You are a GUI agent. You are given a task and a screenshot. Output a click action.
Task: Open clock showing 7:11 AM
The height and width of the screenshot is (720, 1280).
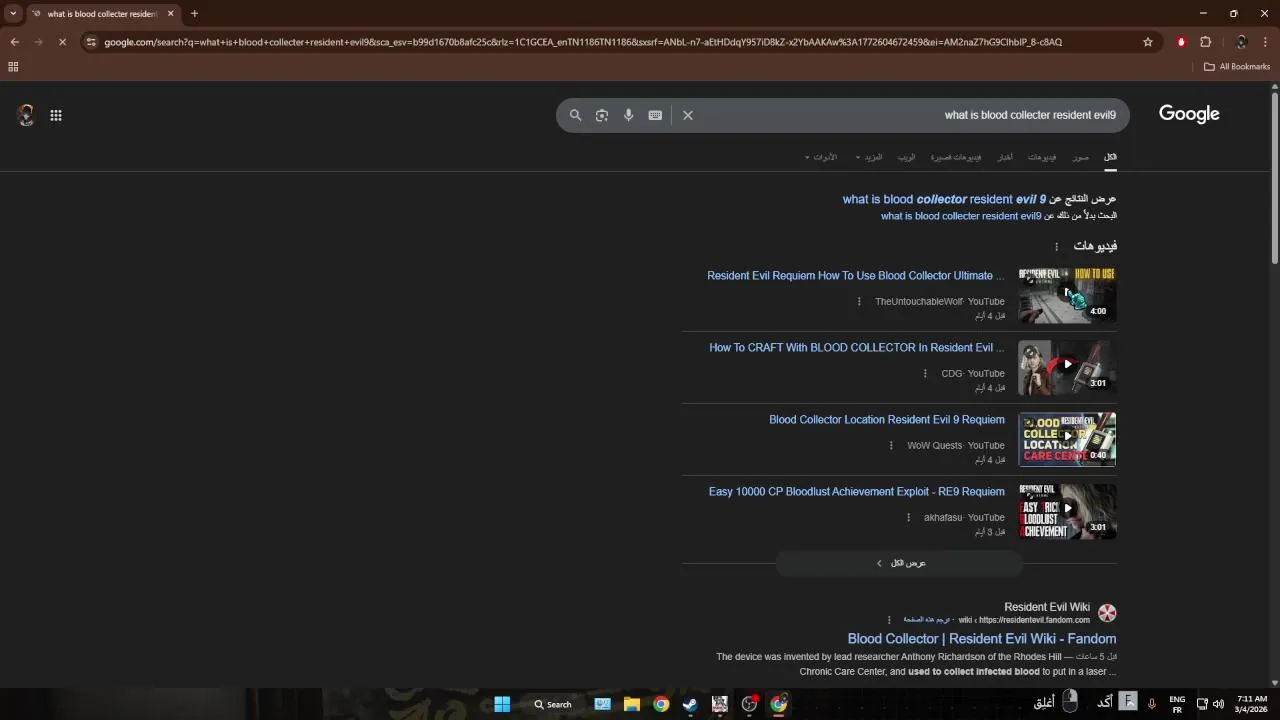click(x=1252, y=704)
